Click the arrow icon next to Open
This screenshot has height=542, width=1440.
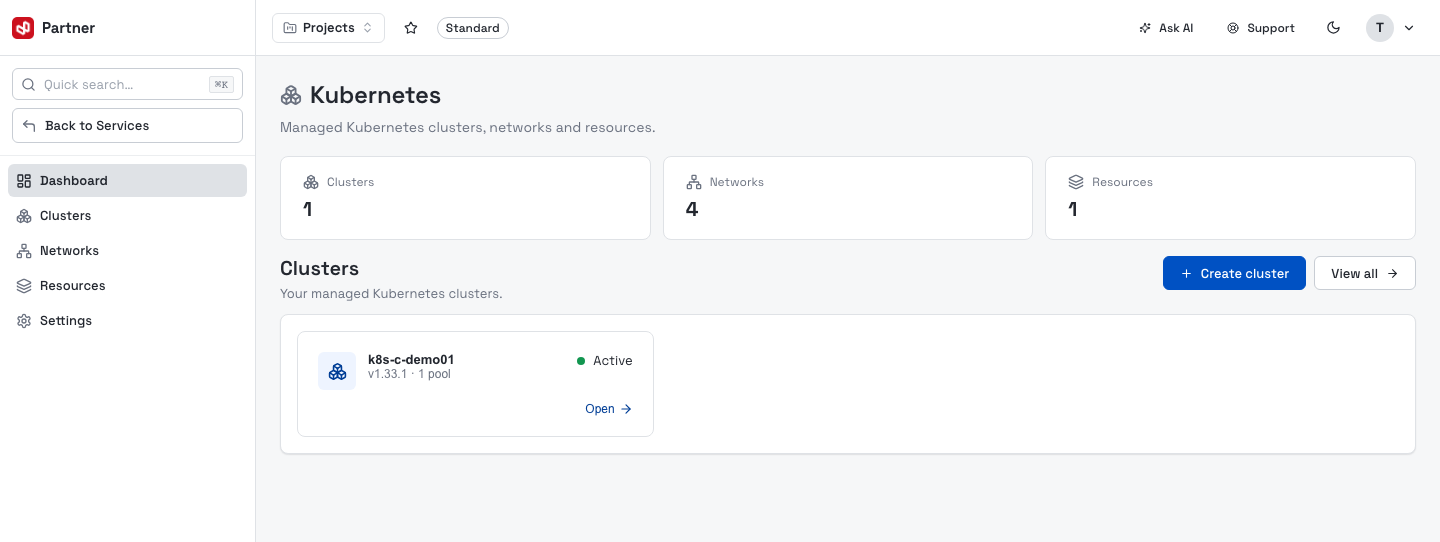(626, 409)
